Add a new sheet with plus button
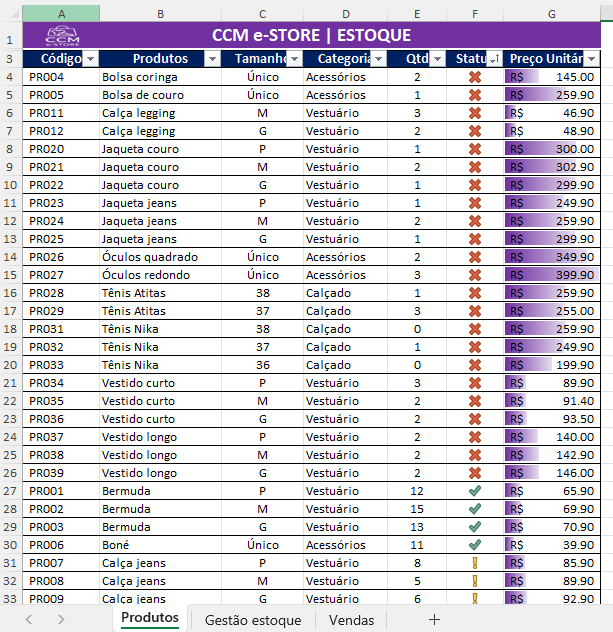Screen dimensions: 613x632 click(x=434, y=620)
